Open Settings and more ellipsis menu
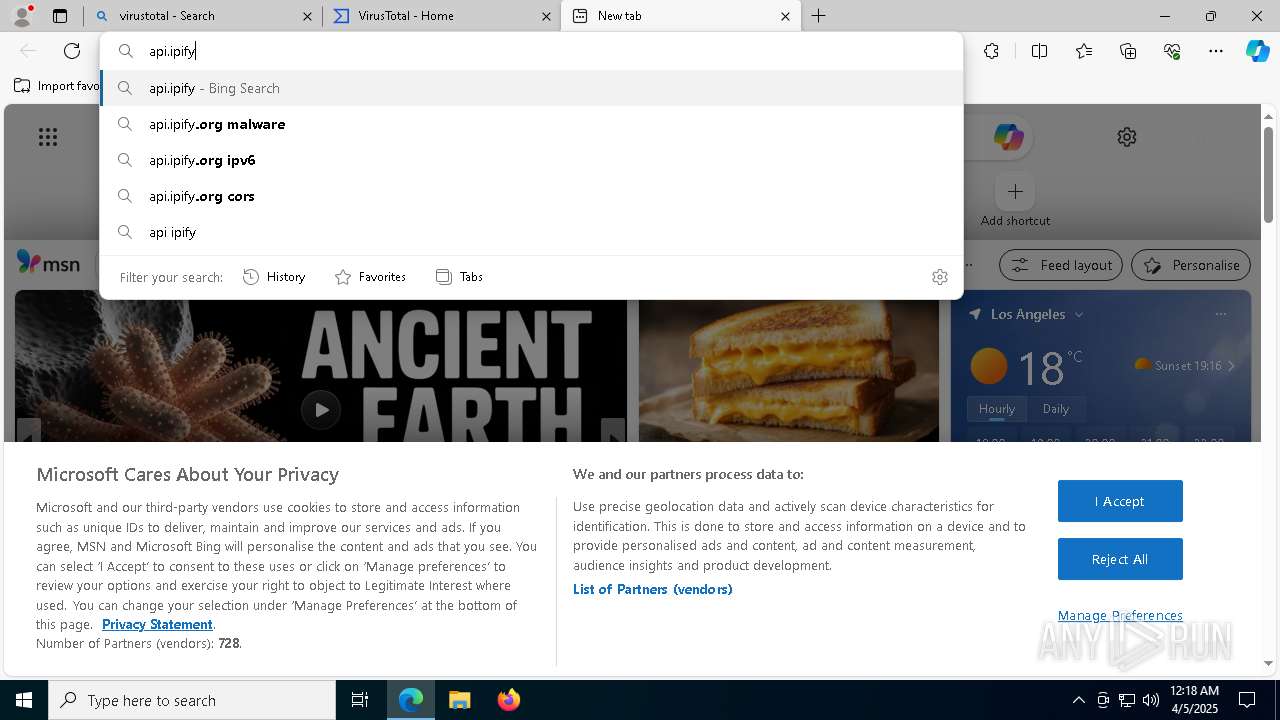The image size is (1280, 720). [x=1216, y=51]
